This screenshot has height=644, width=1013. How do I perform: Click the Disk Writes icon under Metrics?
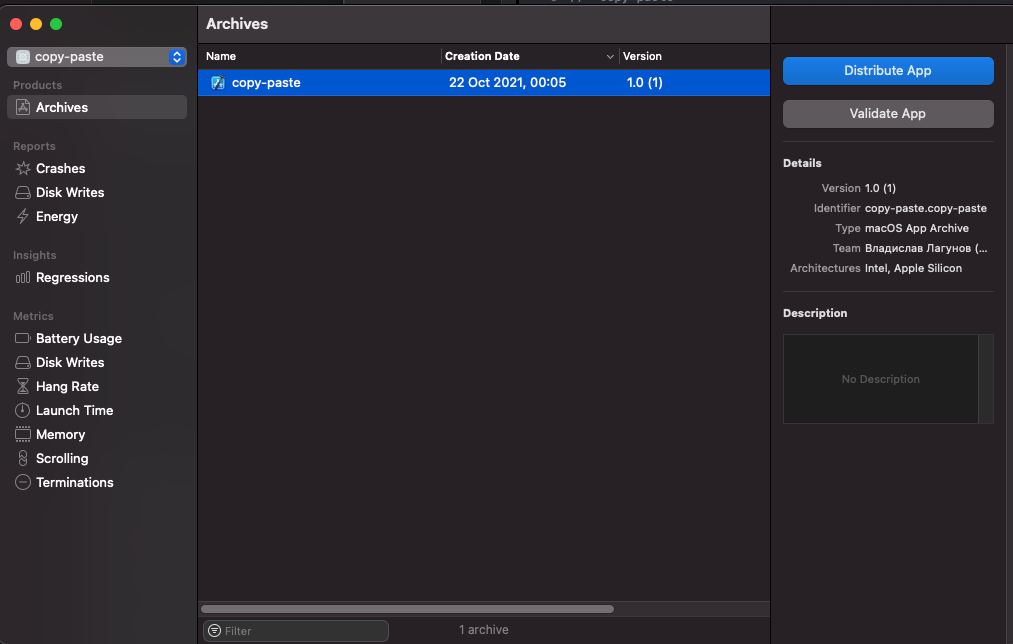pos(23,362)
